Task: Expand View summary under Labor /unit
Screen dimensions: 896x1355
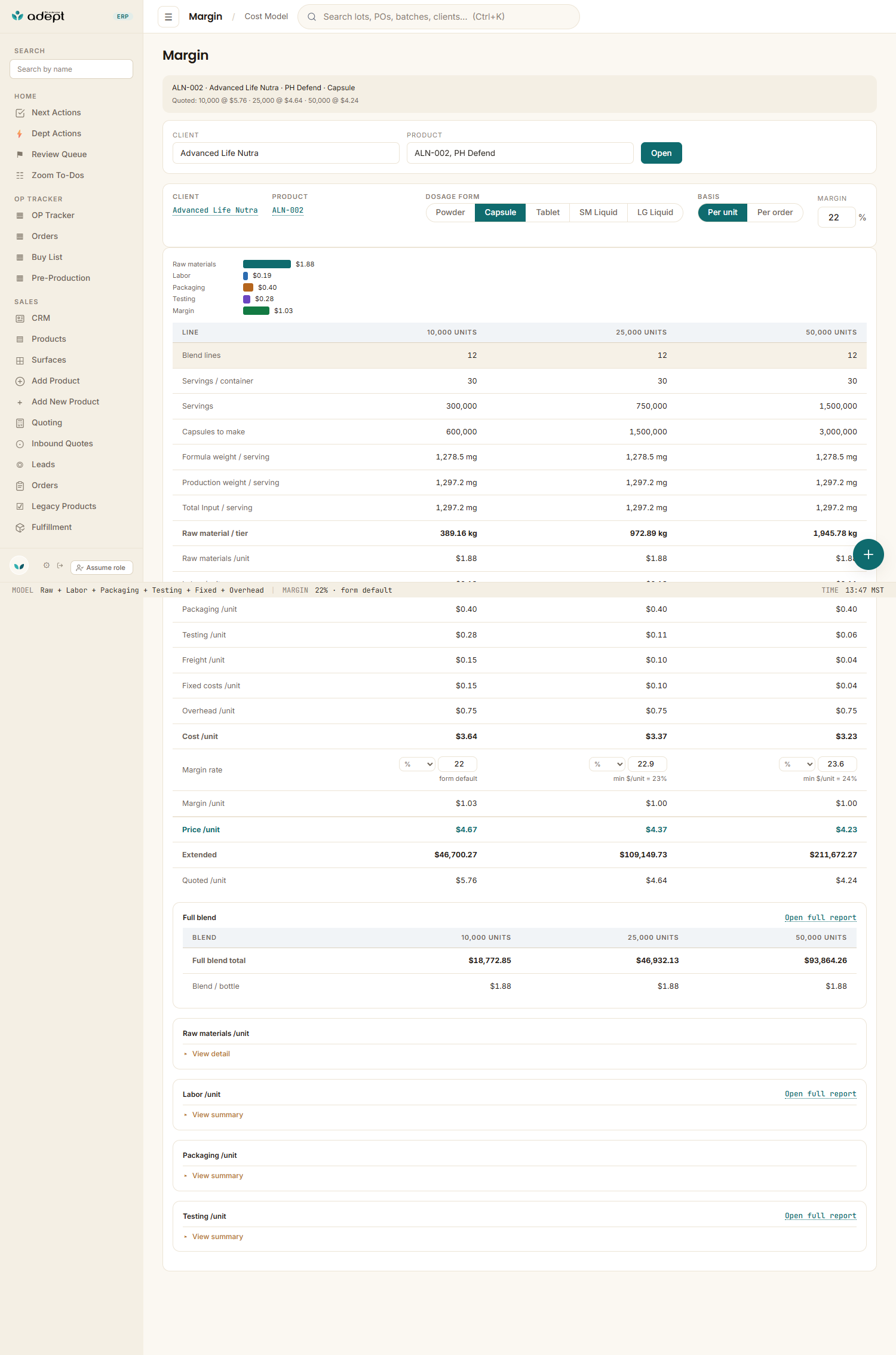Action: pyautogui.click(x=217, y=1115)
